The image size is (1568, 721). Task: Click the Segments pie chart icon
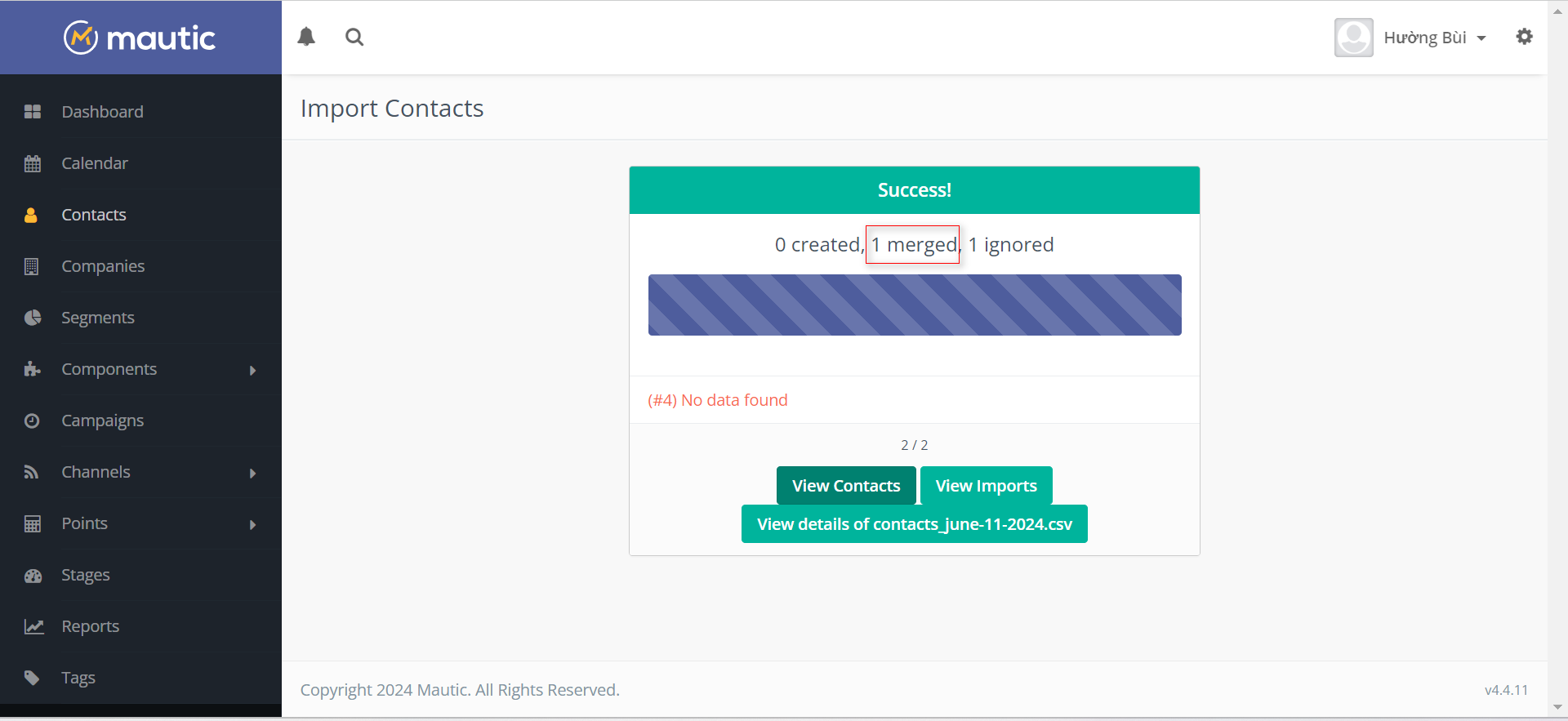33,318
